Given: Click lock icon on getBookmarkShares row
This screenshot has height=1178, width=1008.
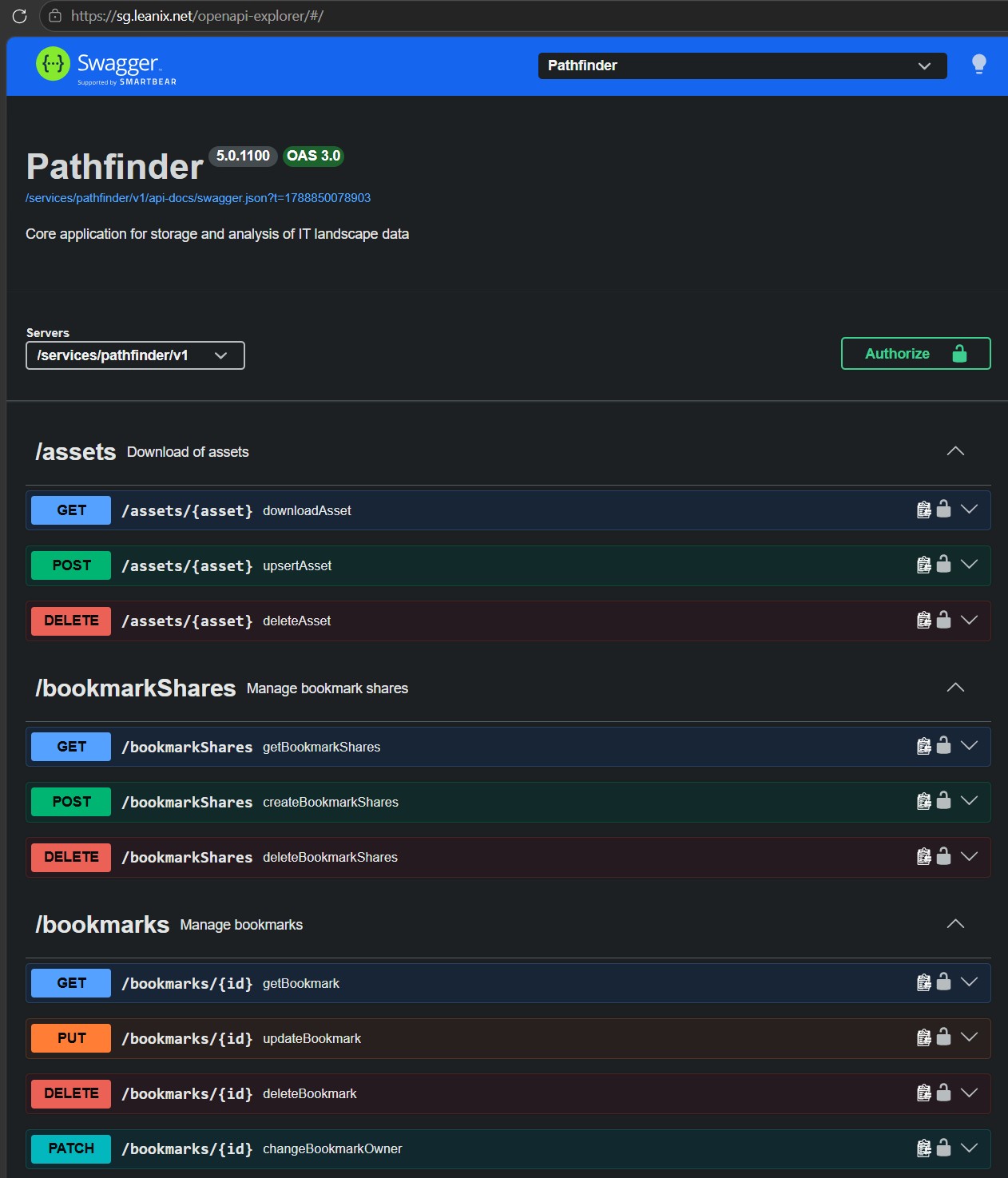Looking at the screenshot, I should click(x=943, y=745).
